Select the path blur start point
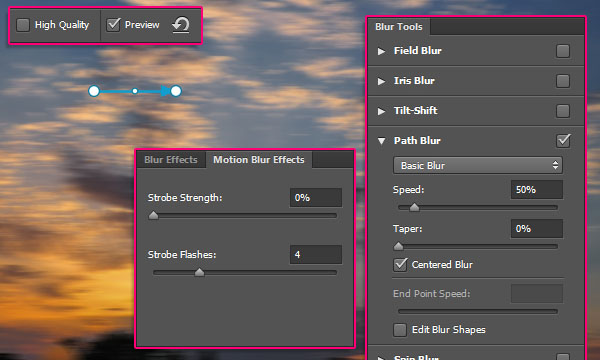600x360 pixels. coord(94,91)
